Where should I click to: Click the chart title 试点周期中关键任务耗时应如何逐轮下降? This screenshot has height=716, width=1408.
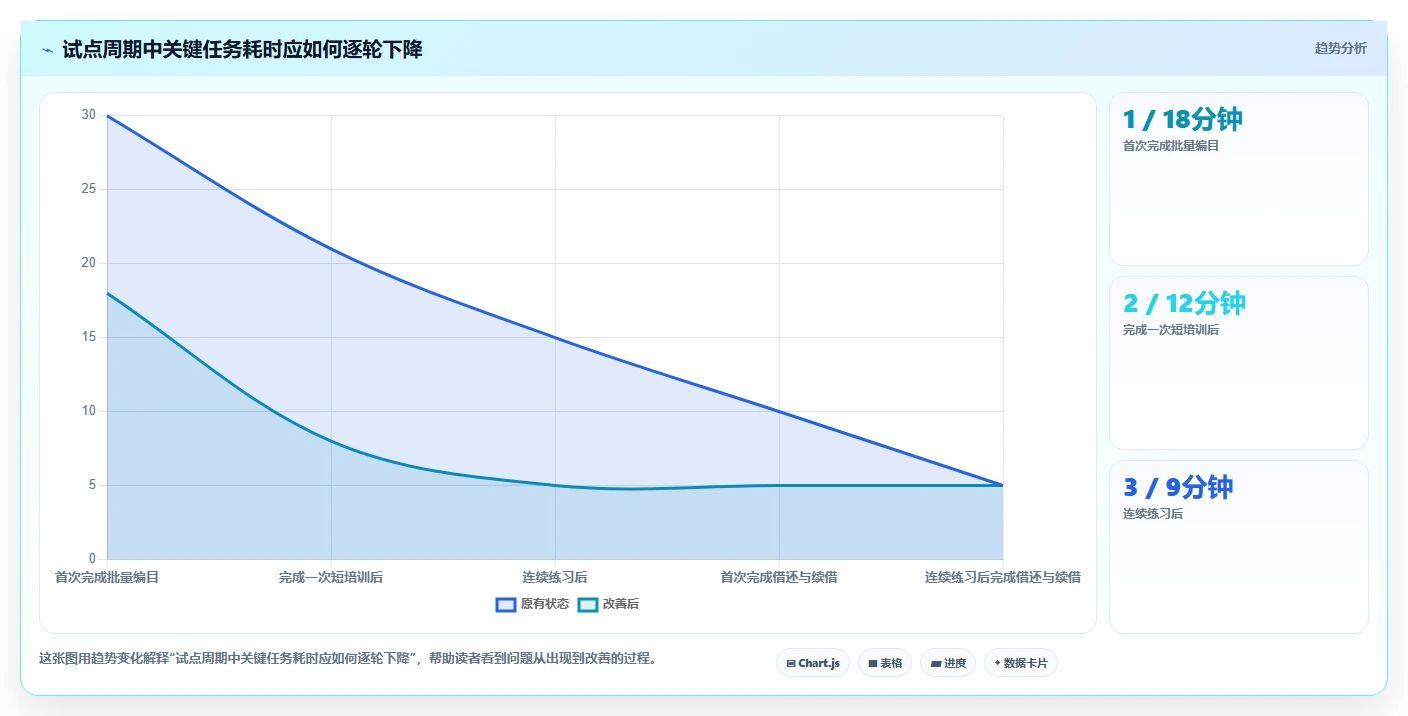242,49
